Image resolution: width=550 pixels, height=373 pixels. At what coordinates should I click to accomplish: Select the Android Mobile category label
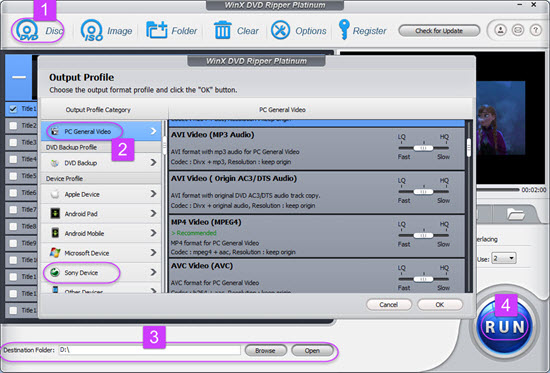tap(84, 234)
